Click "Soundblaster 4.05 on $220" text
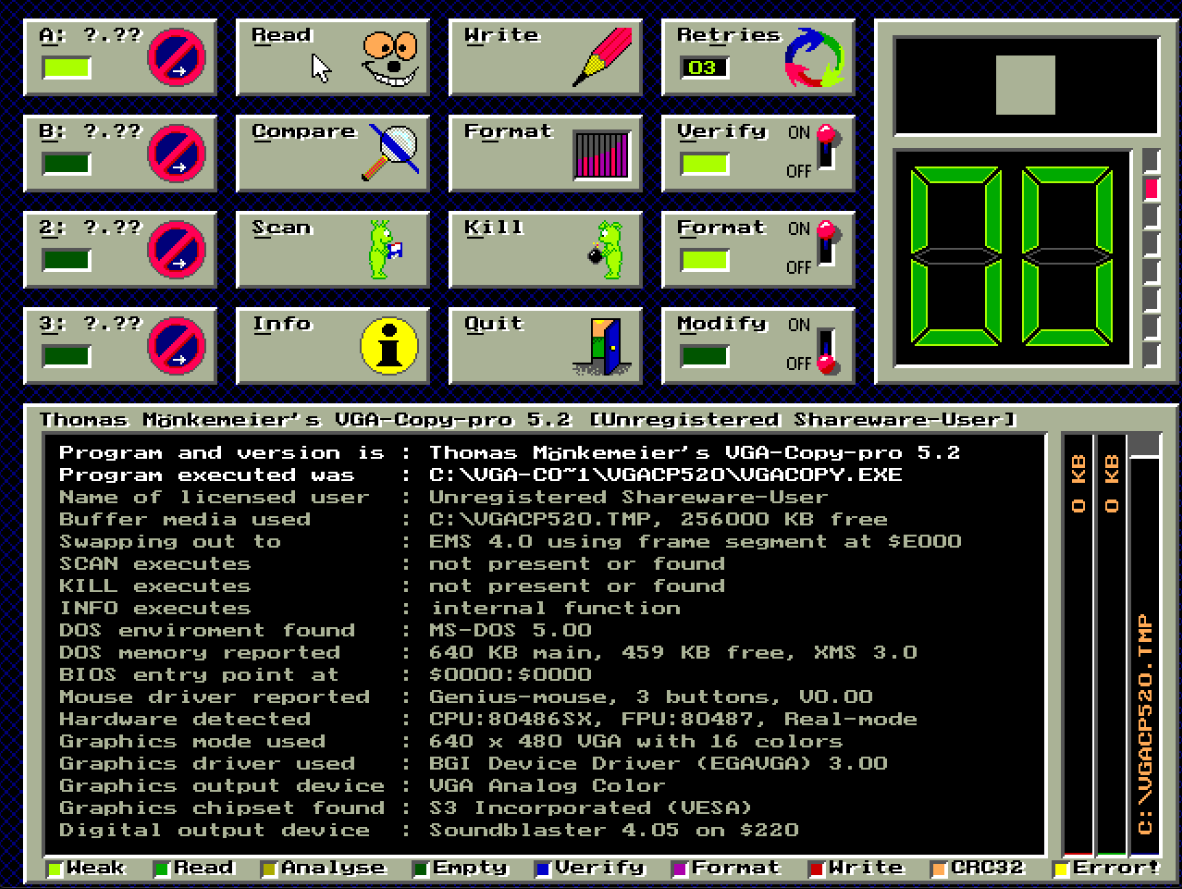The height and width of the screenshot is (889, 1182). [x=613, y=830]
